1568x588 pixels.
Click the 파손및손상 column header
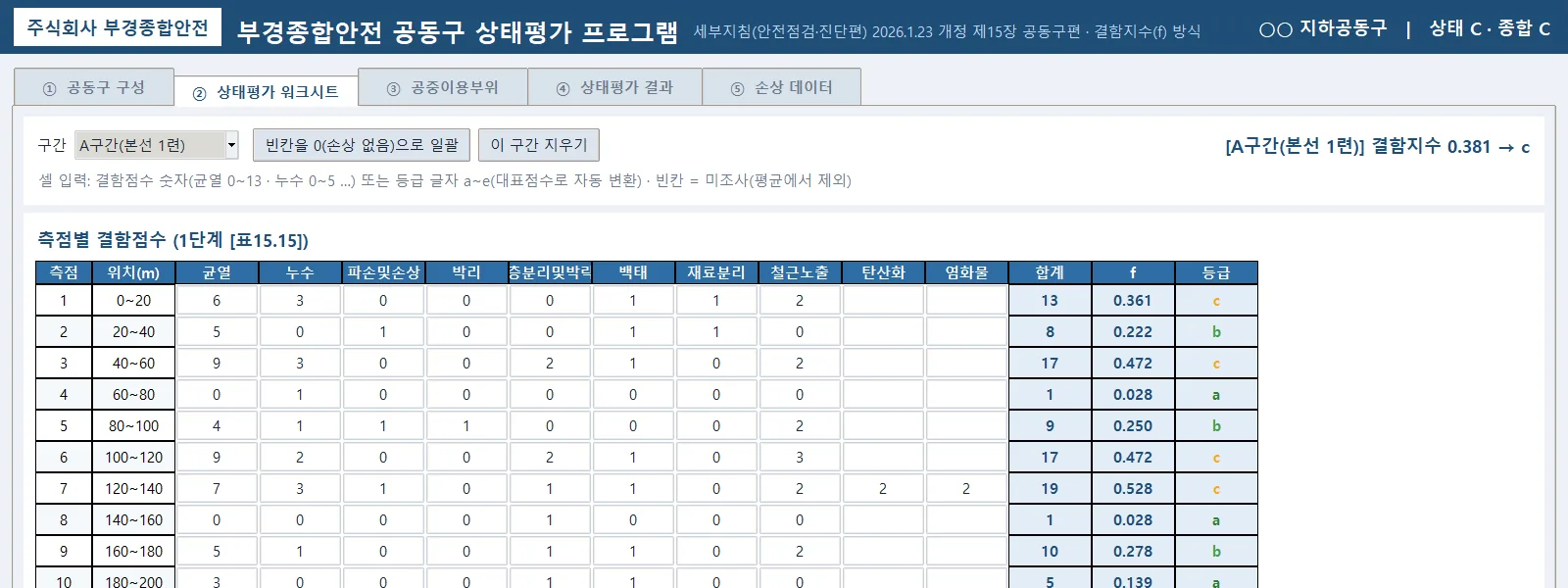383,272
